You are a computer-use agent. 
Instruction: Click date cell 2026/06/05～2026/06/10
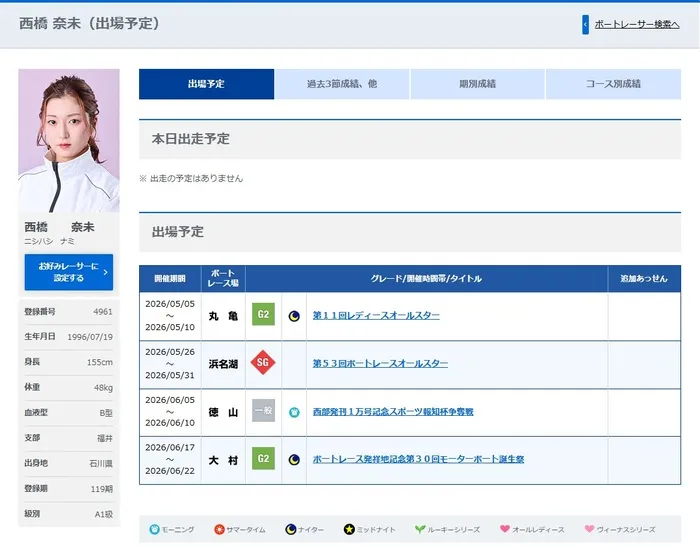[170, 412]
